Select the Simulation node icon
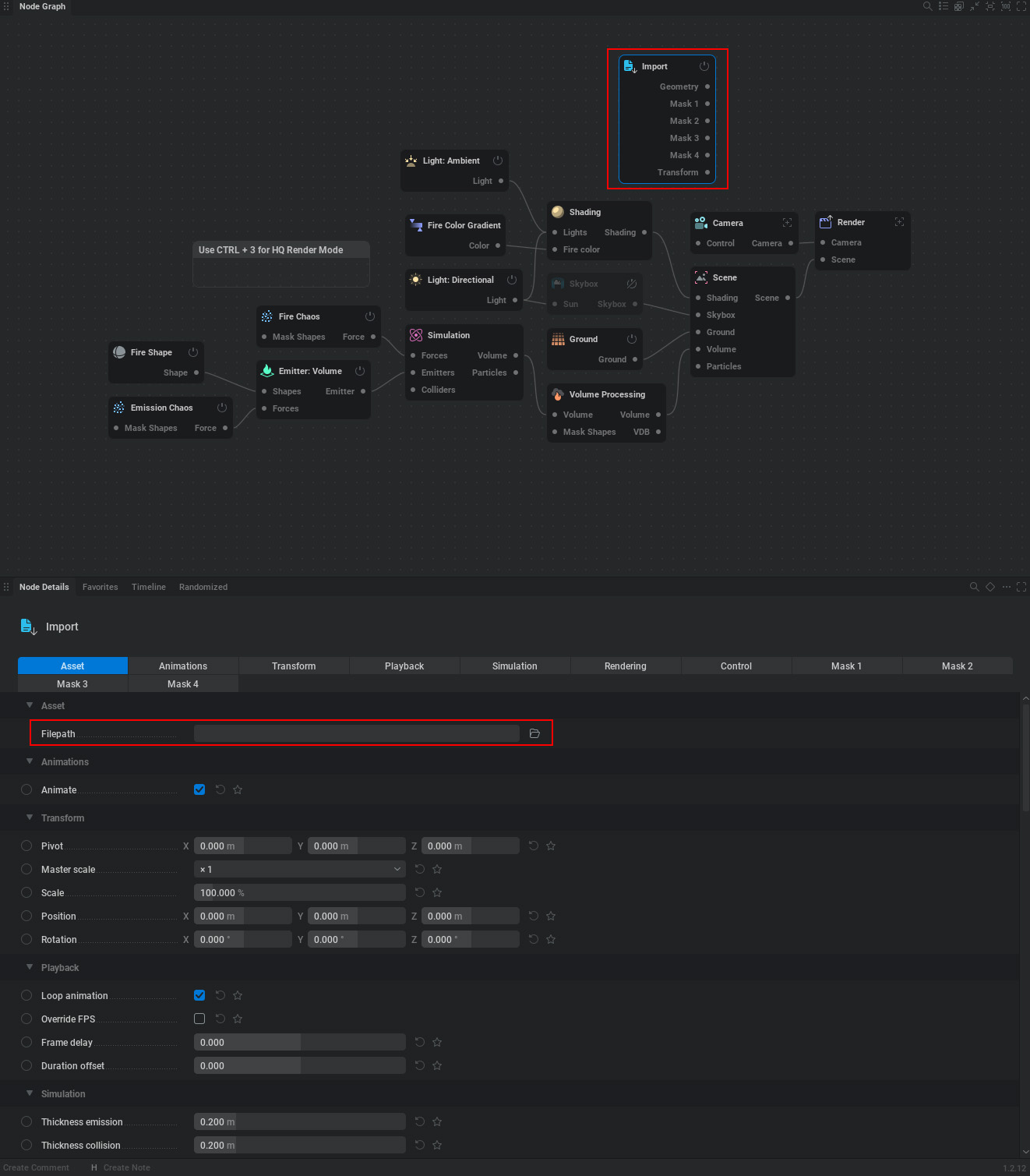This screenshot has height=1176, width=1030. [x=416, y=335]
